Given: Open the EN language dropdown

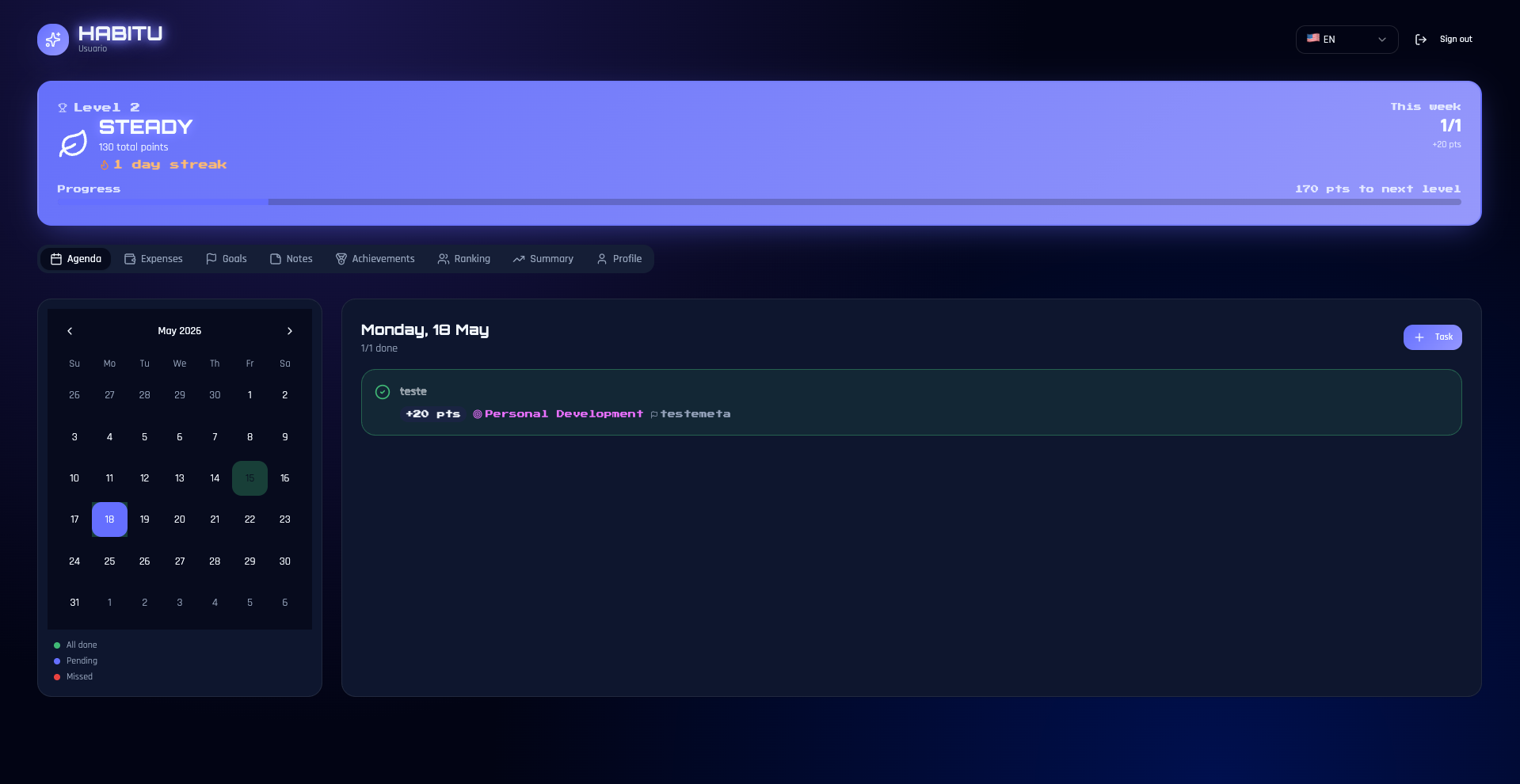Looking at the screenshot, I should (x=1347, y=40).
